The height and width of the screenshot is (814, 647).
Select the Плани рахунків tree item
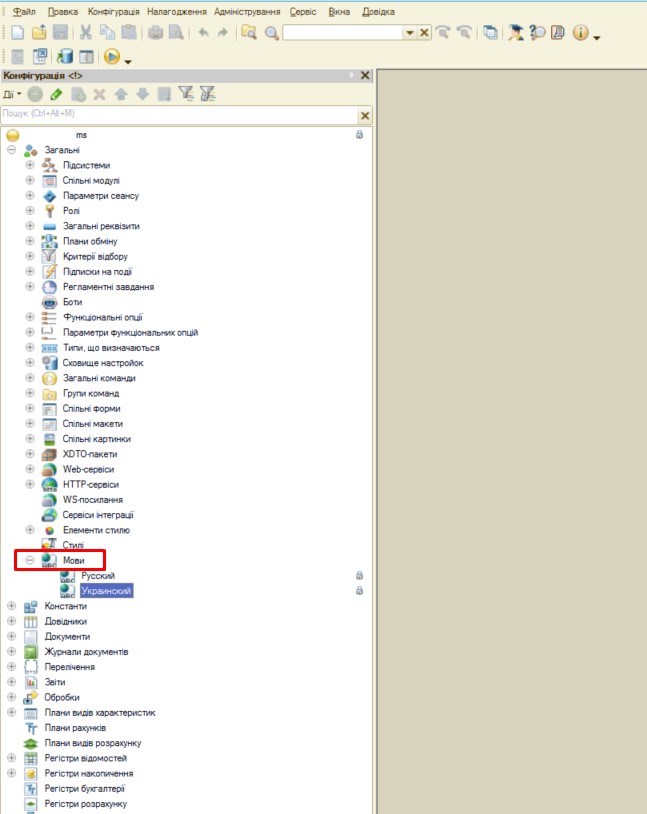[75, 727]
